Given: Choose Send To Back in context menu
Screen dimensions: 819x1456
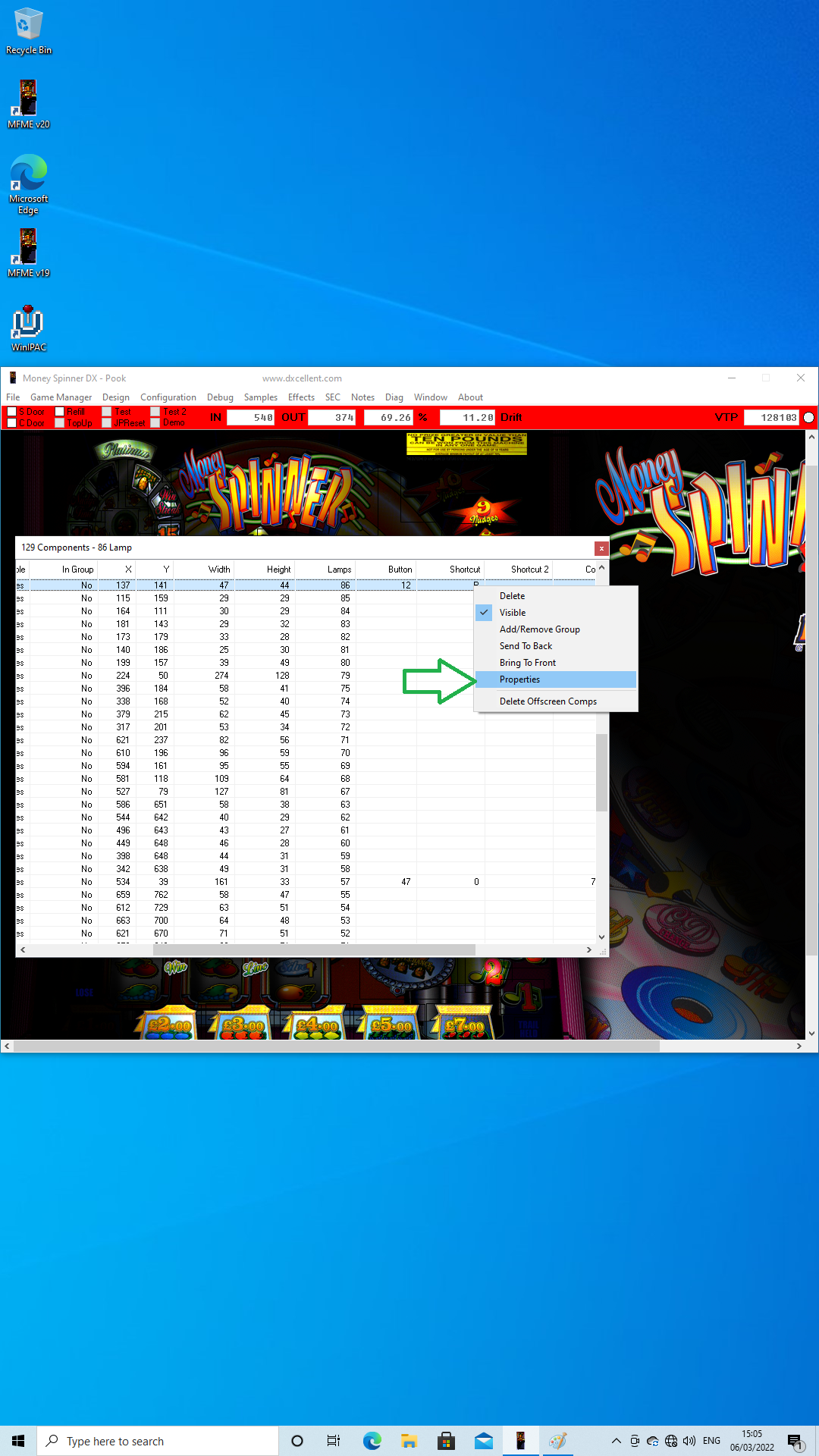Looking at the screenshot, I should click(556, 646).
